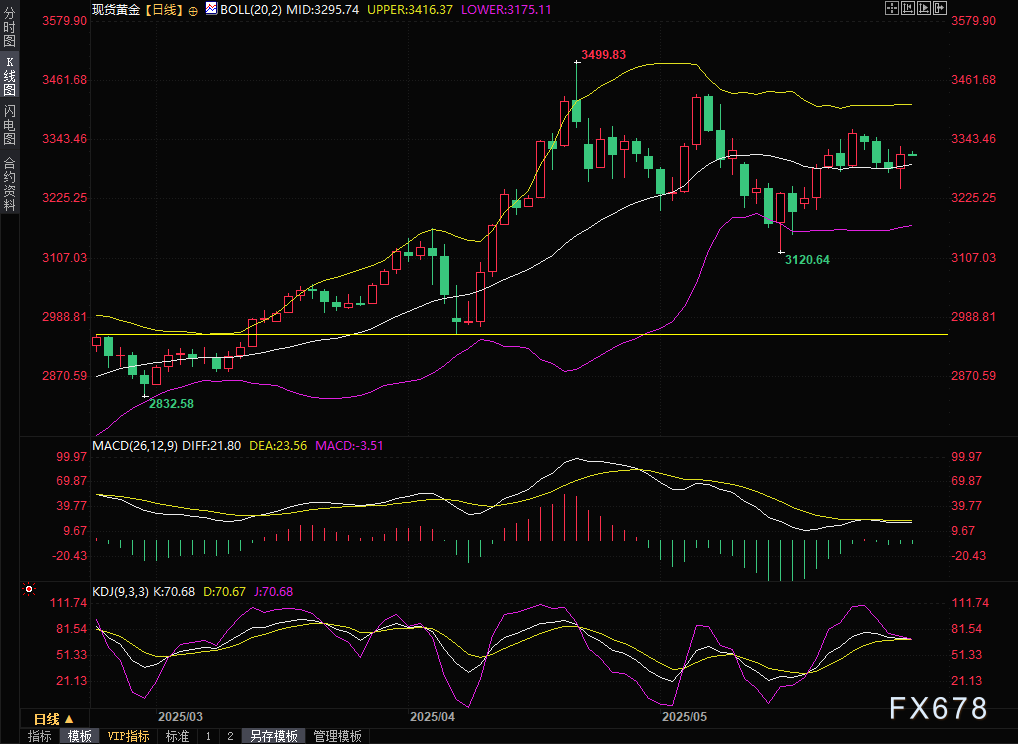Select the 模板 bottom tab

pos(80,736)
